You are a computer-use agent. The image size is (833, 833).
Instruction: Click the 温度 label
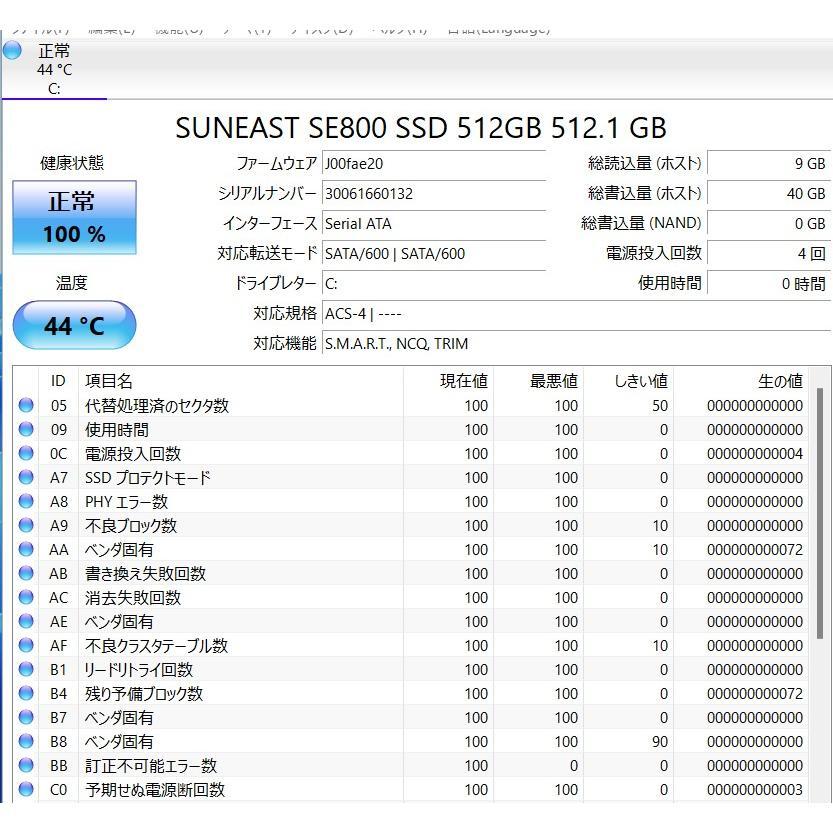[72, 283]
